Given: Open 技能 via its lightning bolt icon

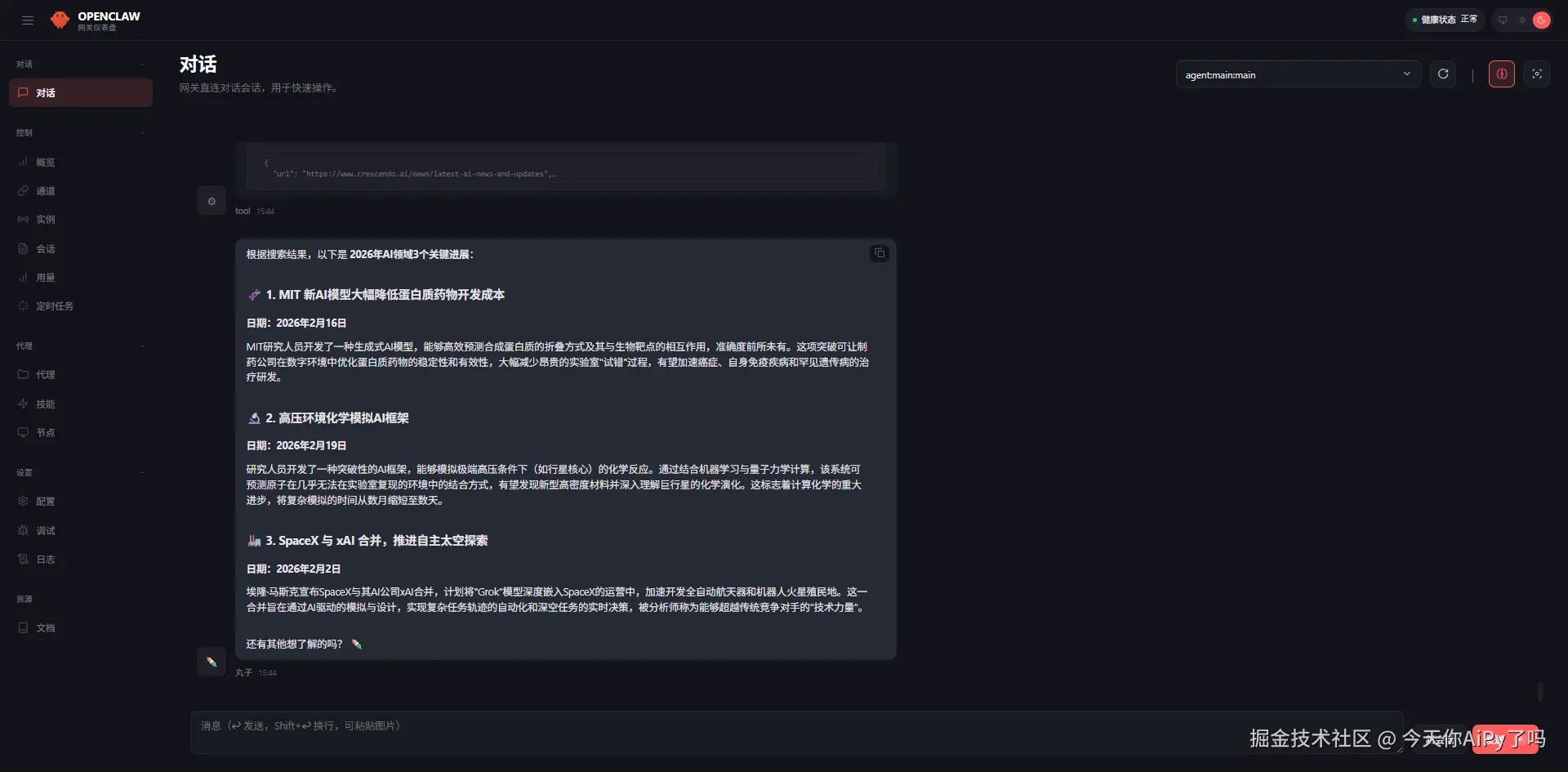Looking at the screenshot, I should tap(23, 404).
